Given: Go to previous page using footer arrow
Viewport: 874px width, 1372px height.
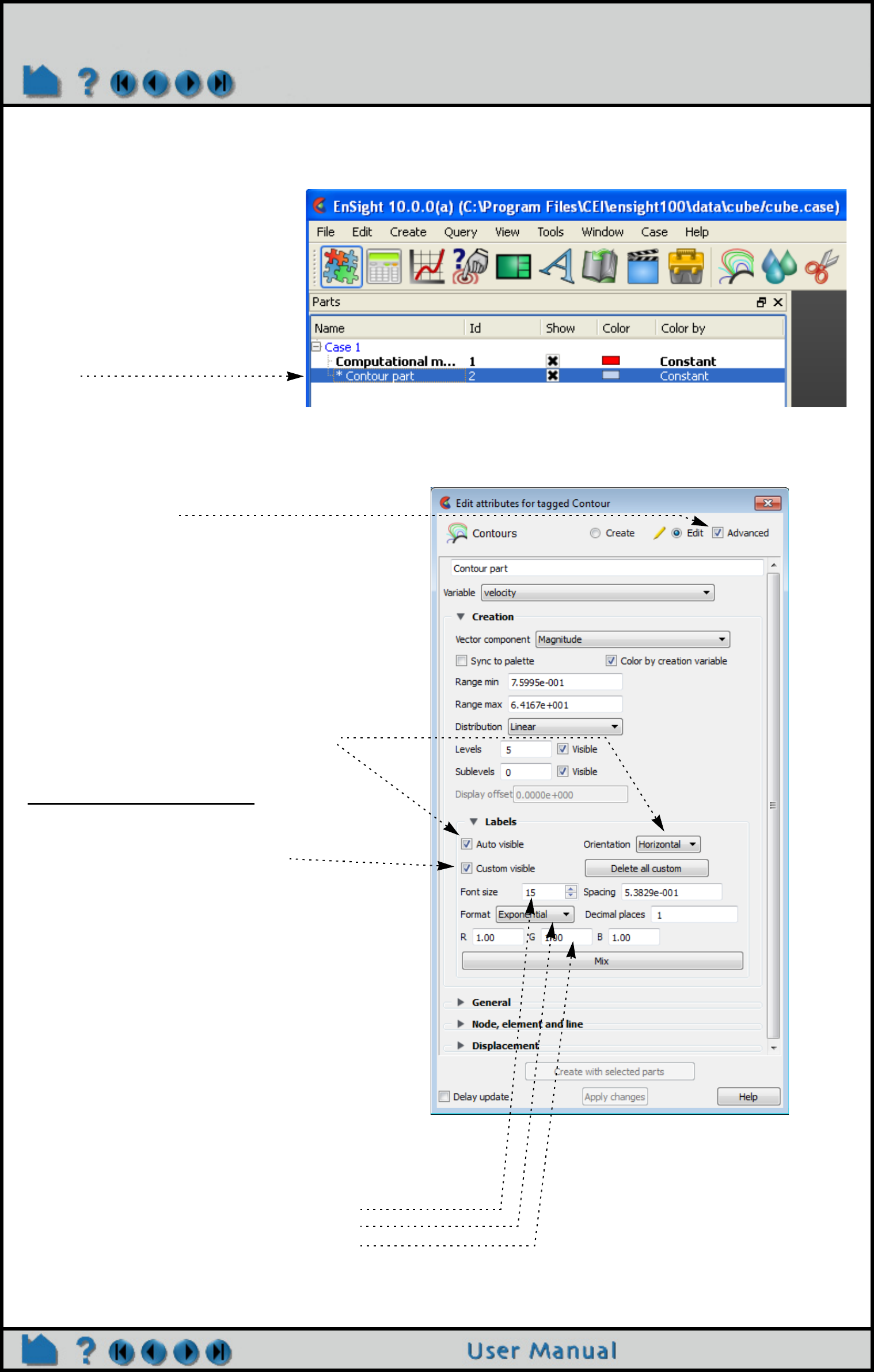Looking at the screenshot, I should point(154,1352).
